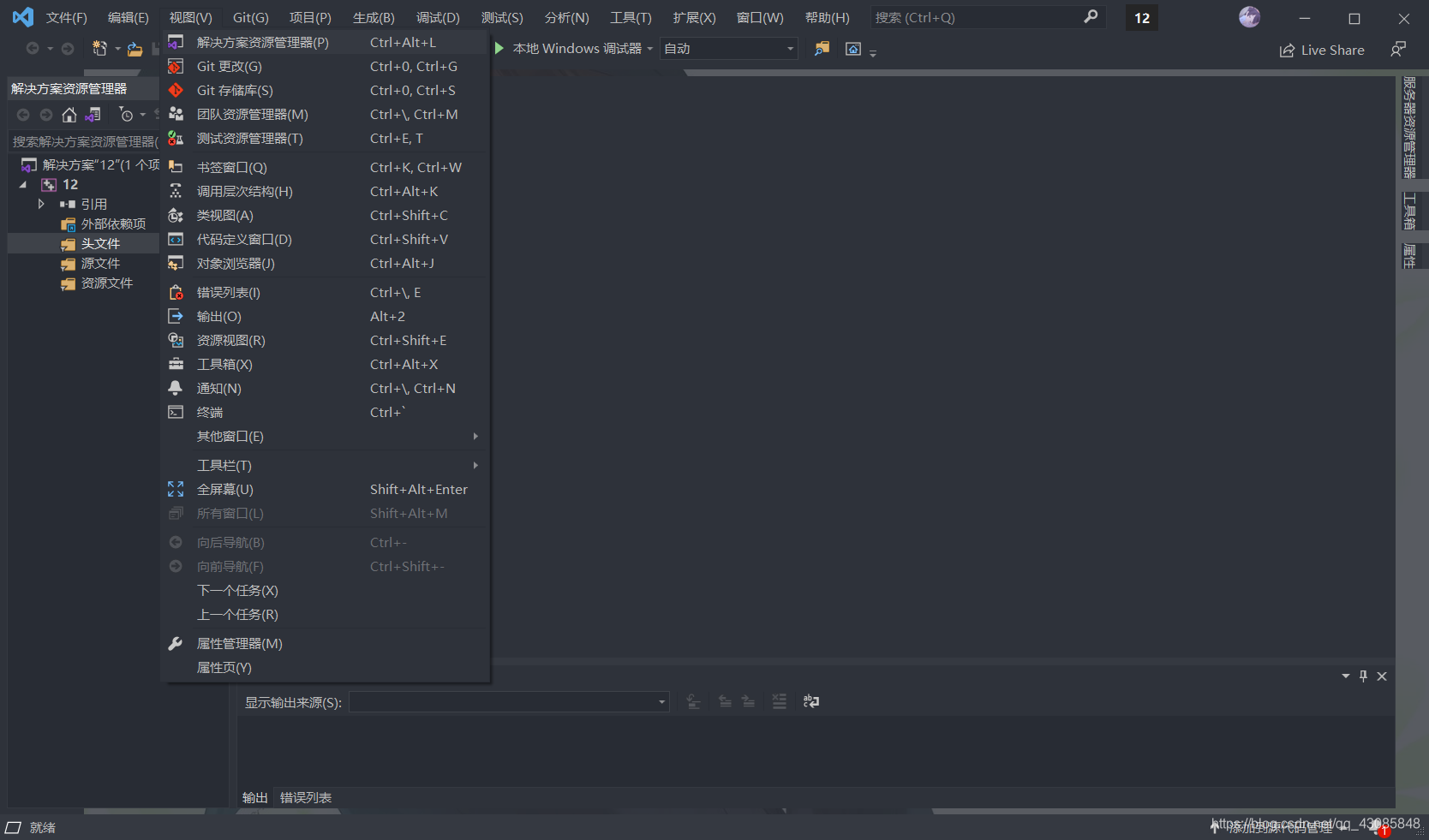The height and width of the screenshot is (840, 1429).
Task: Click the pending changes filter clock icon
Action: coord(126,115)
